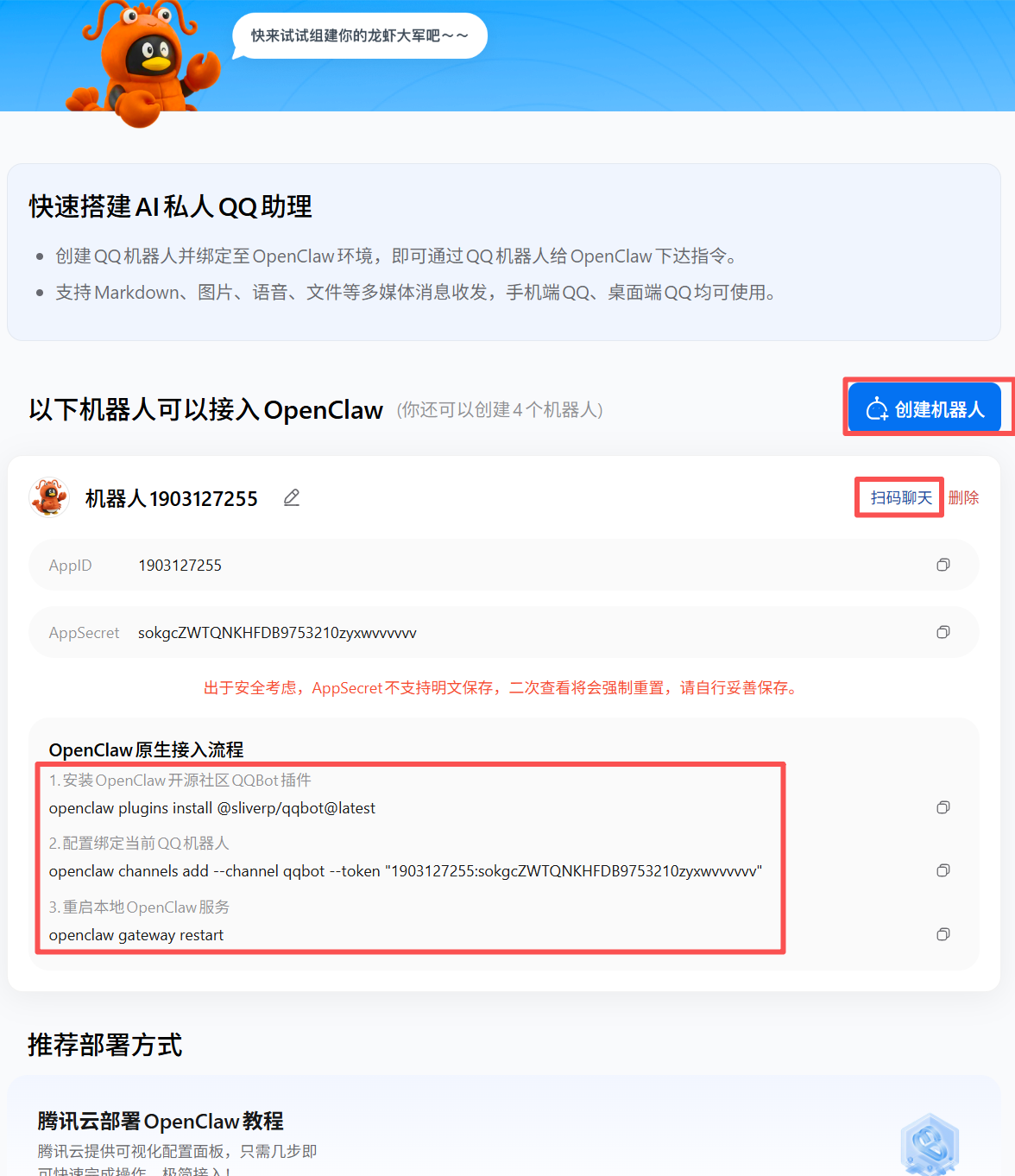Copy the channels add token command

942,870
